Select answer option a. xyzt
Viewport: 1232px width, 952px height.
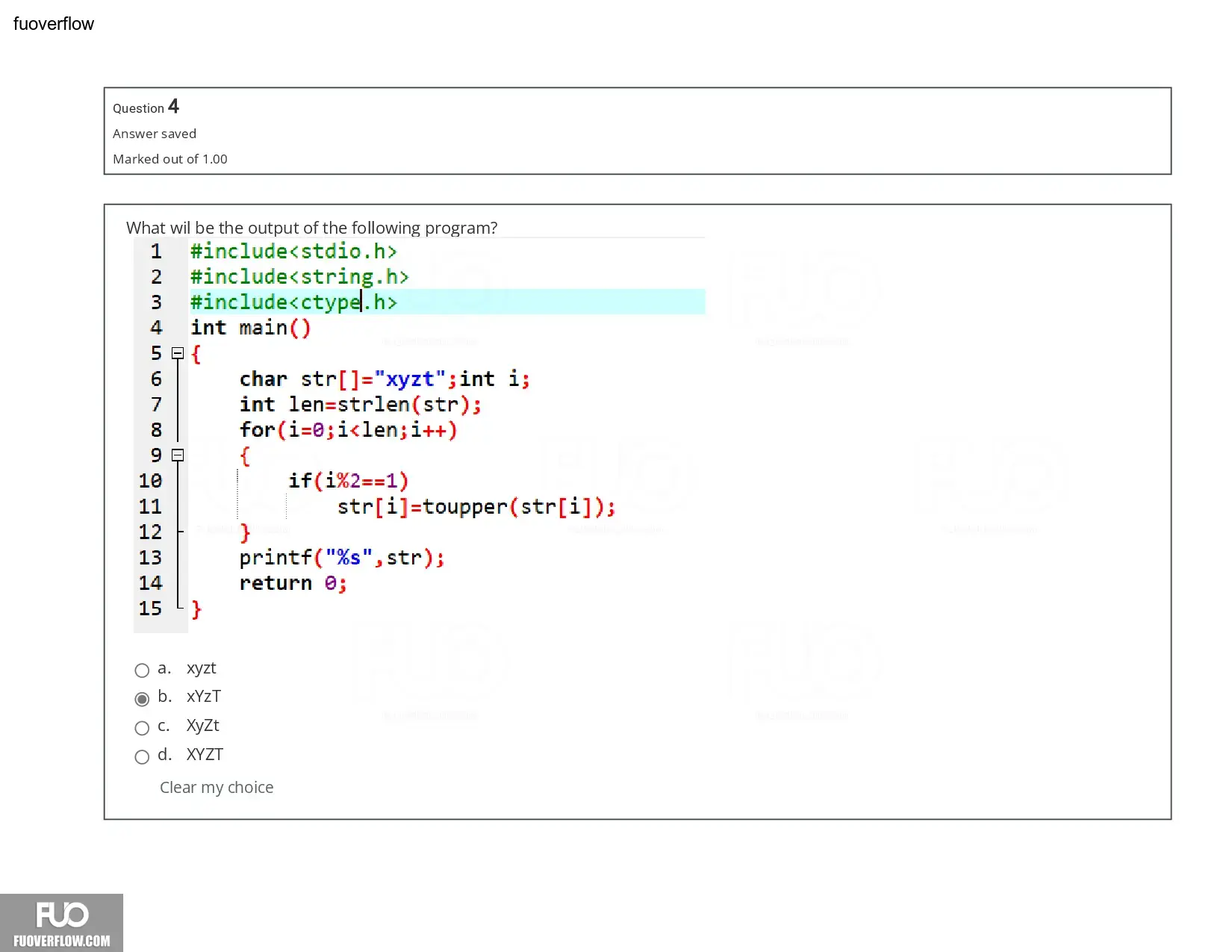pos(142,670)
